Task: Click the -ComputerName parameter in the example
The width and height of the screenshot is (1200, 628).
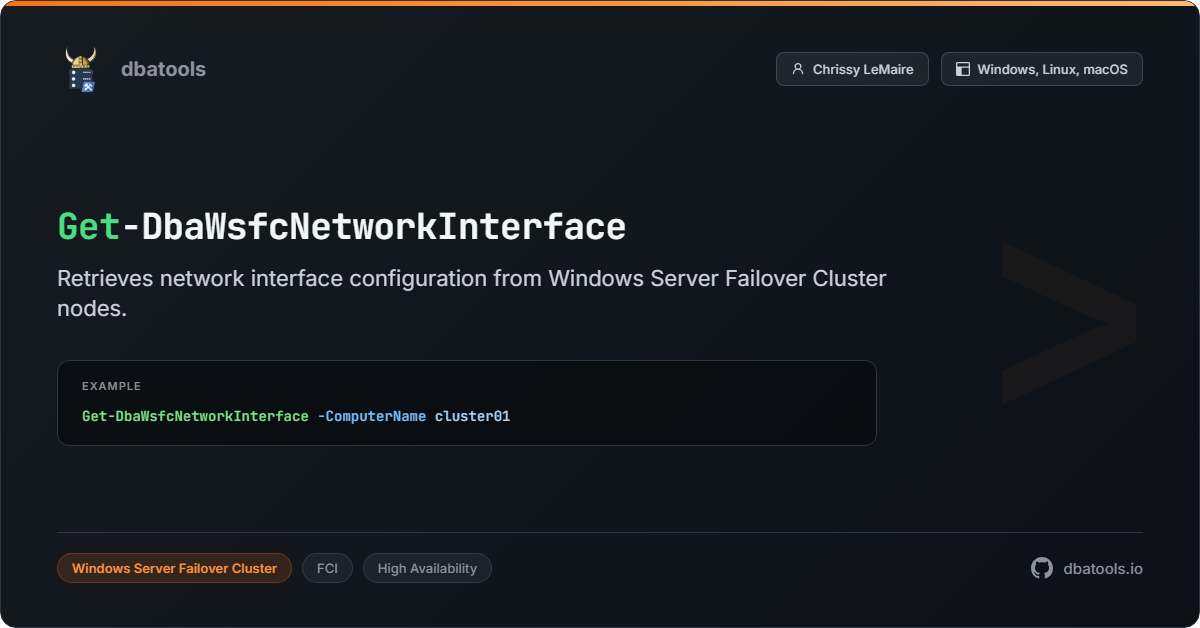Action: tap(372, 416)
